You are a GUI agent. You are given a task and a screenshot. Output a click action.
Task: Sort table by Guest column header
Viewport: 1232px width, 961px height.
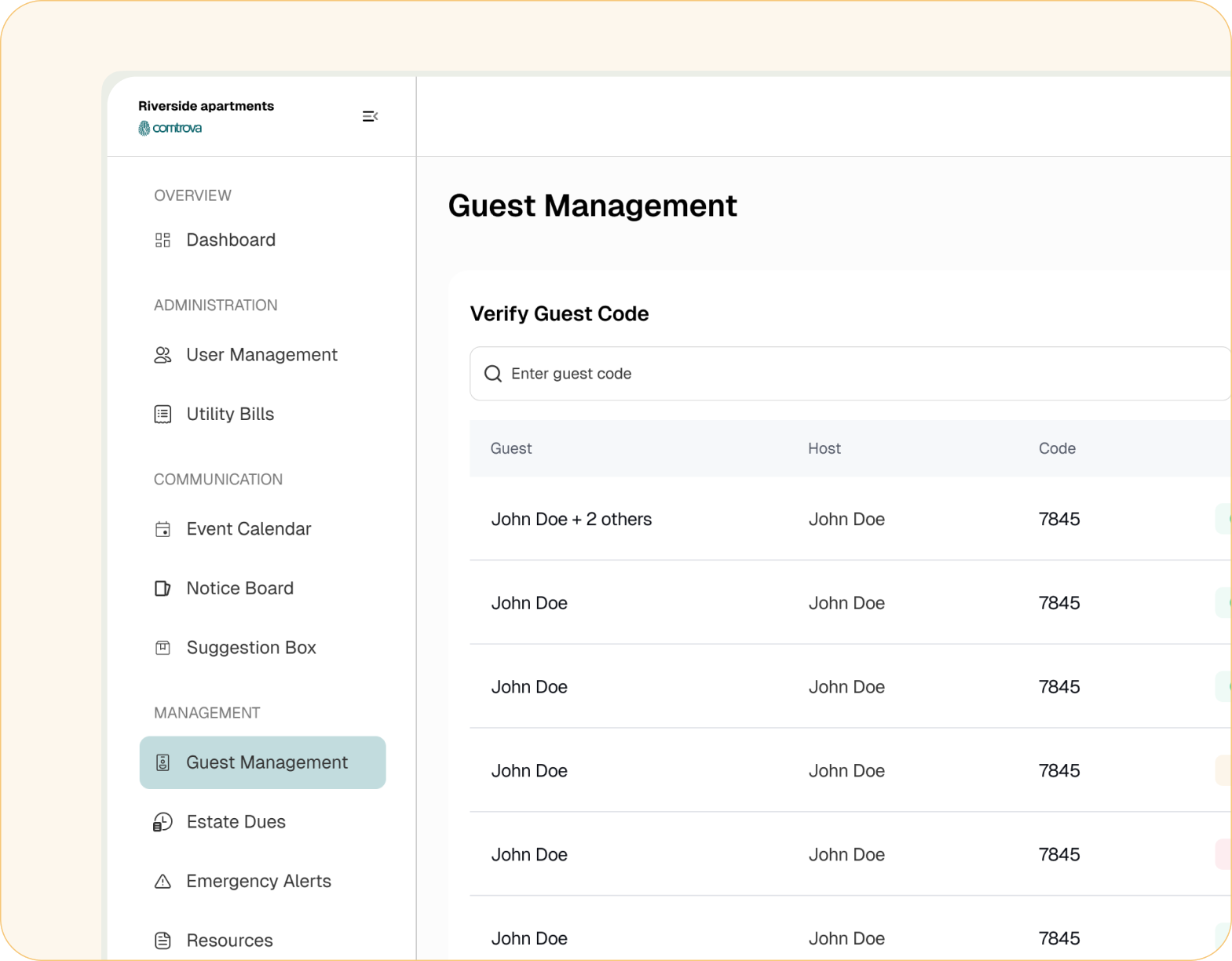511,448
